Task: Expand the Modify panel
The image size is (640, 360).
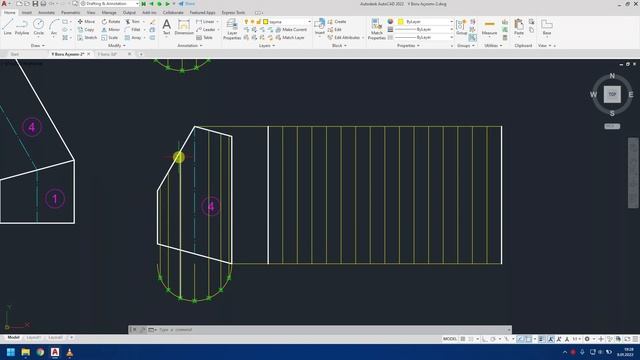Action: [x=117, y=46]
